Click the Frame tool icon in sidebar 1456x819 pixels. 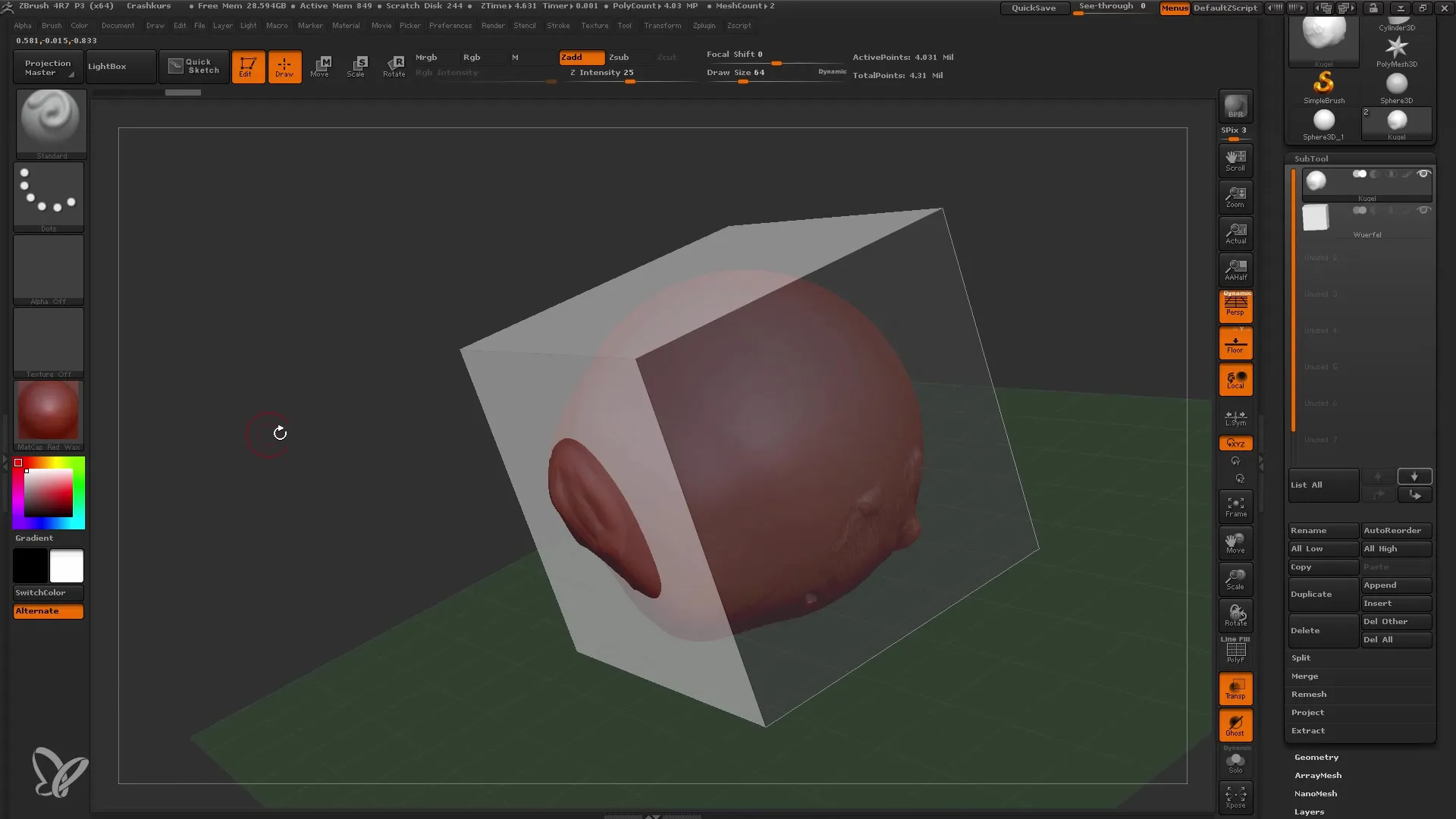pyautogui.click(x=1236, y=506)
